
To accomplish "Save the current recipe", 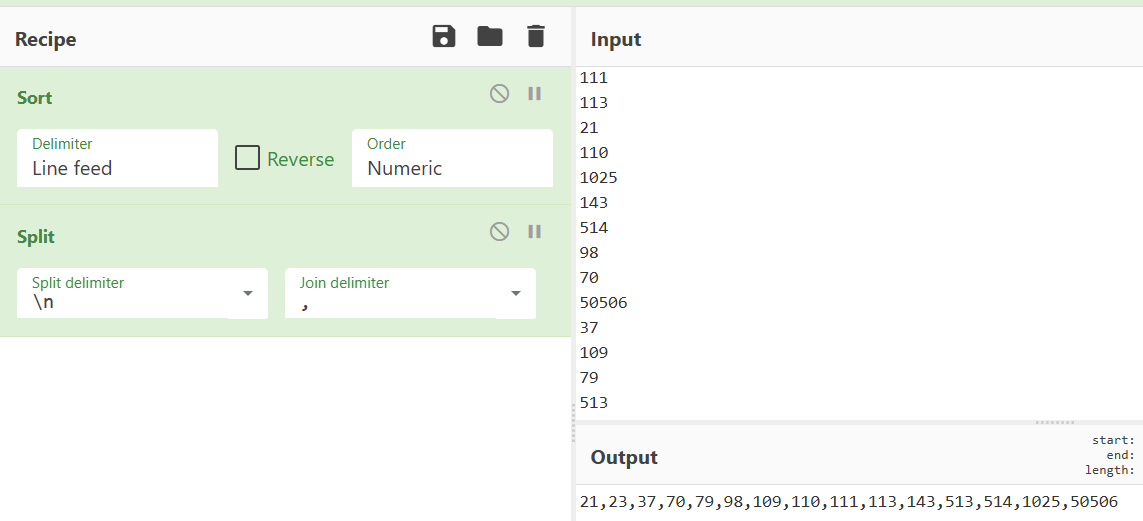I will tap(444, 36).
